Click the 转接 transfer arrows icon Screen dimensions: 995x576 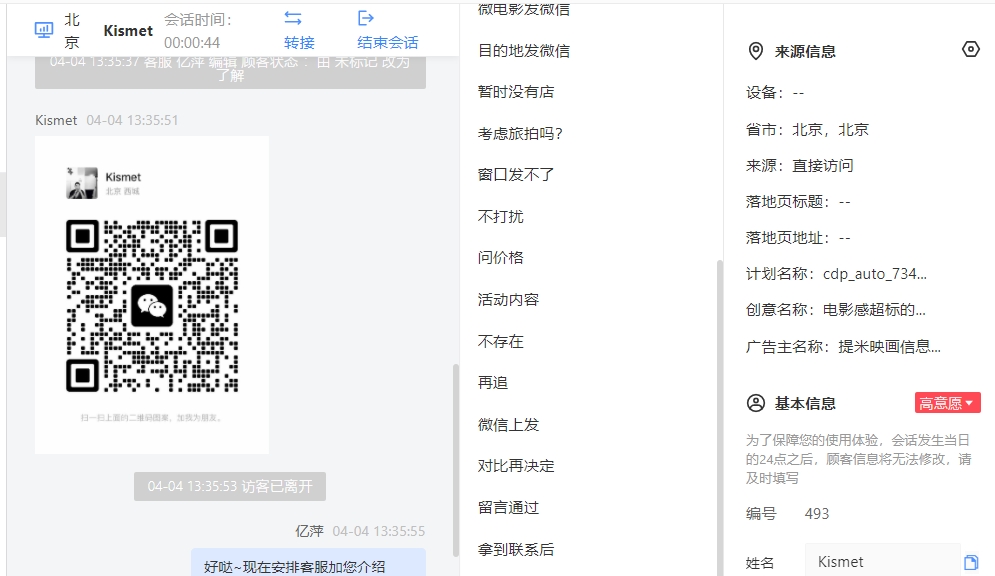pos(293,18)
